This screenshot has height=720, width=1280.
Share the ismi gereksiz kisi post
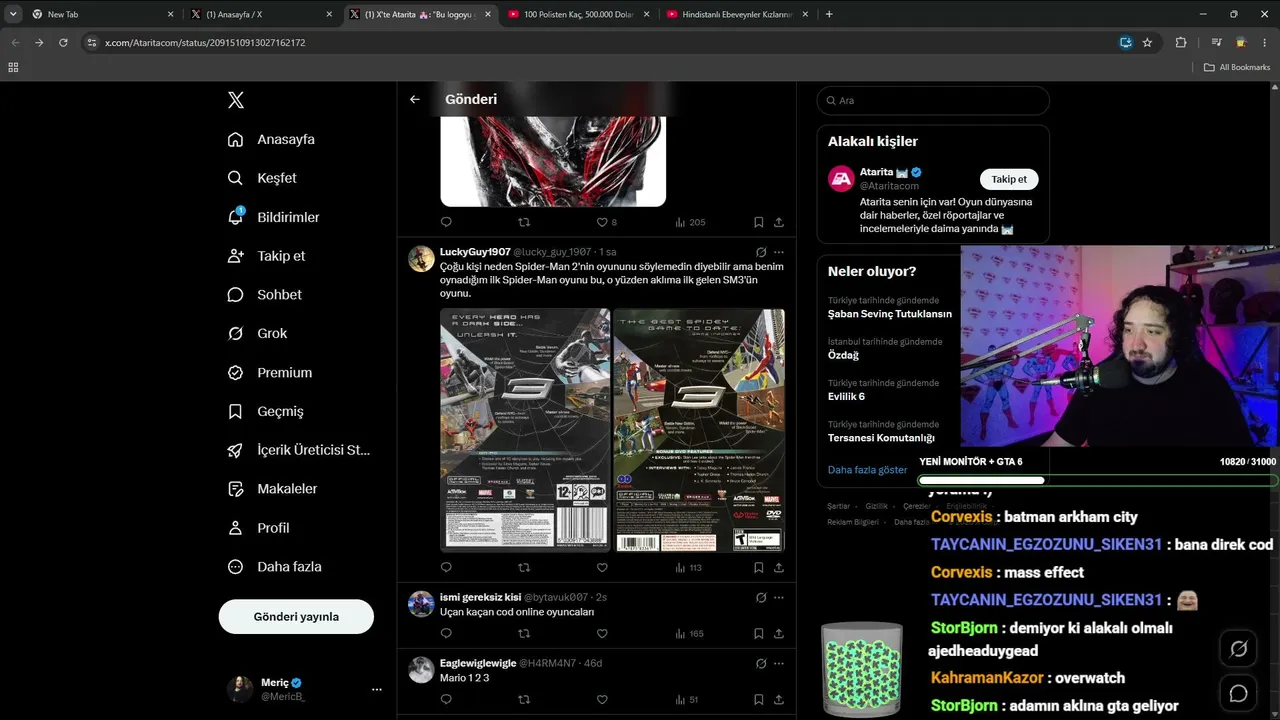(x=779, y=633)
